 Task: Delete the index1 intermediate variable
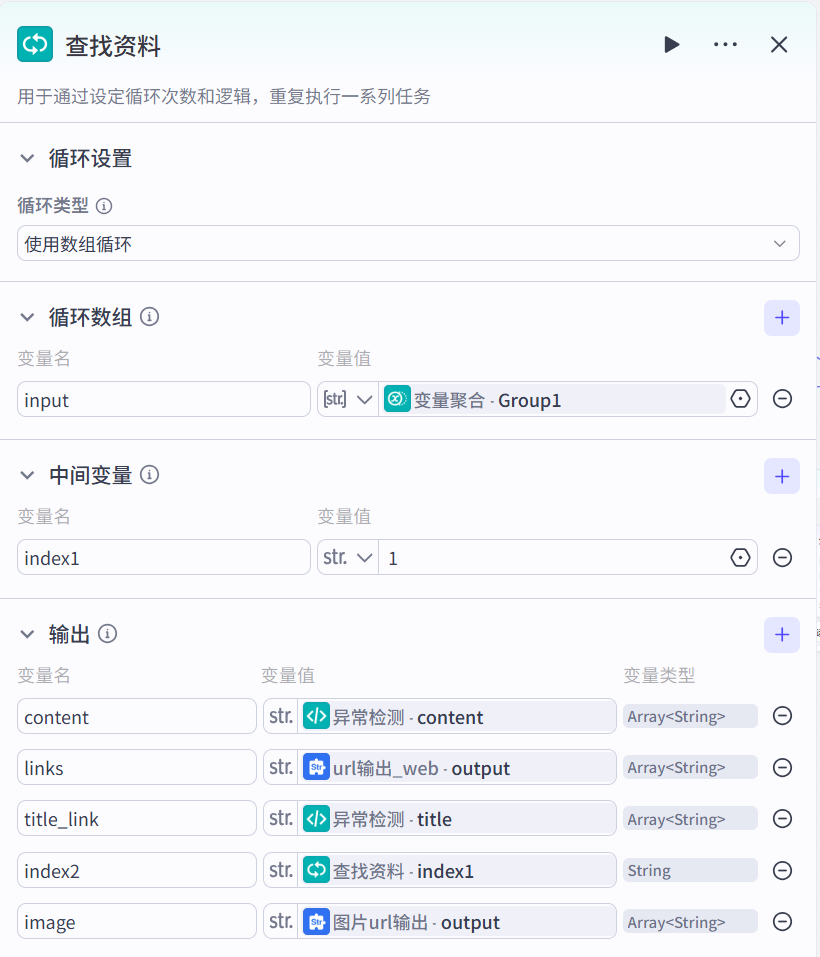click(783, 558)
